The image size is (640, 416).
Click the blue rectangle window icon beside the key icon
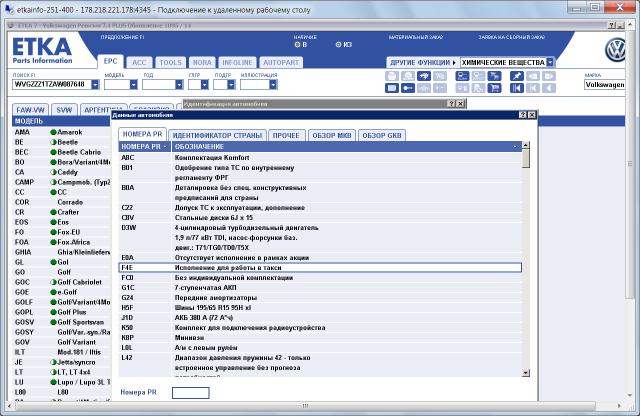(x=391, y=88)
